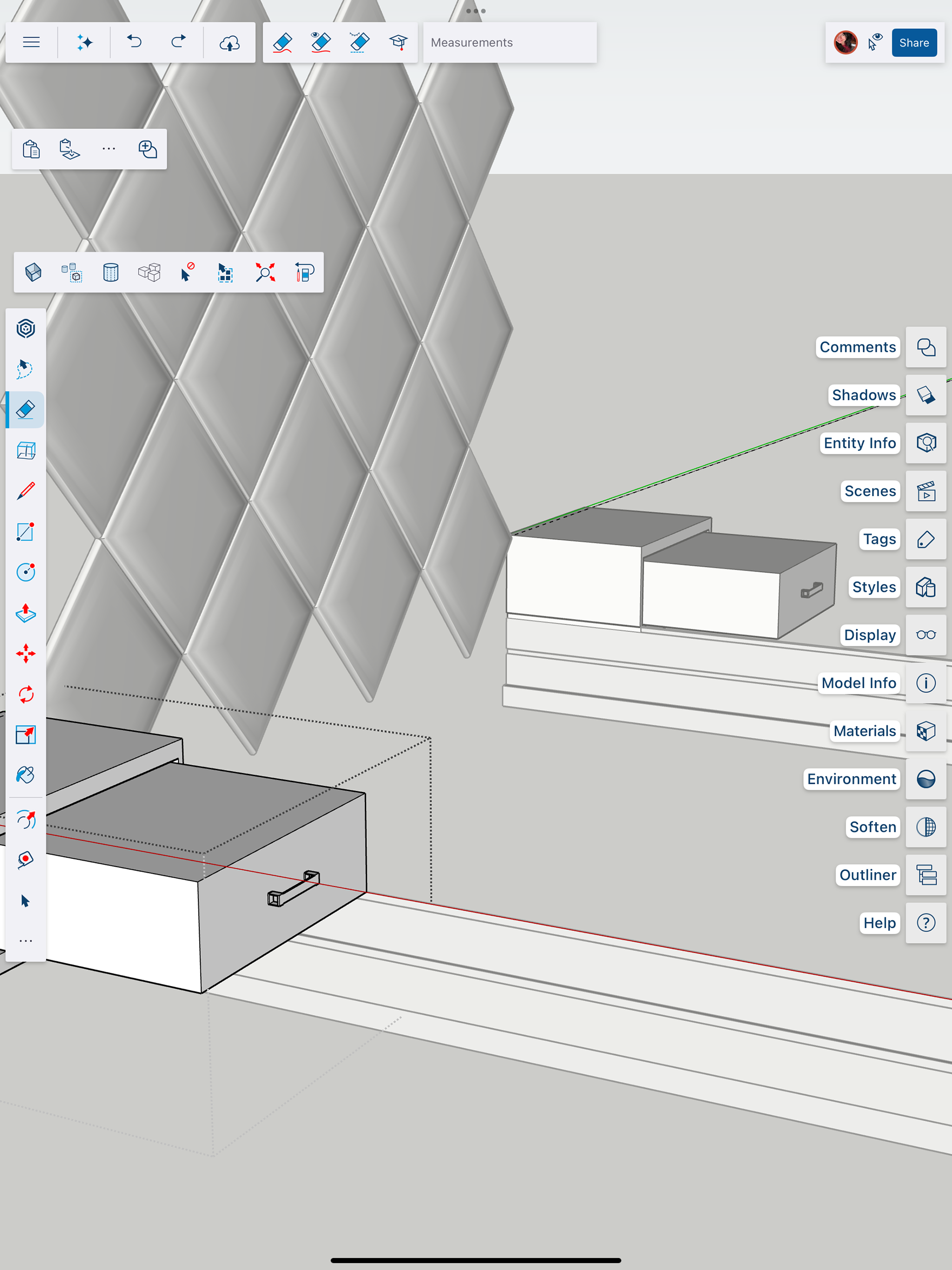Select the Push/Pull tool
This screenshot has height=1270, width=952.
[25, 613]
